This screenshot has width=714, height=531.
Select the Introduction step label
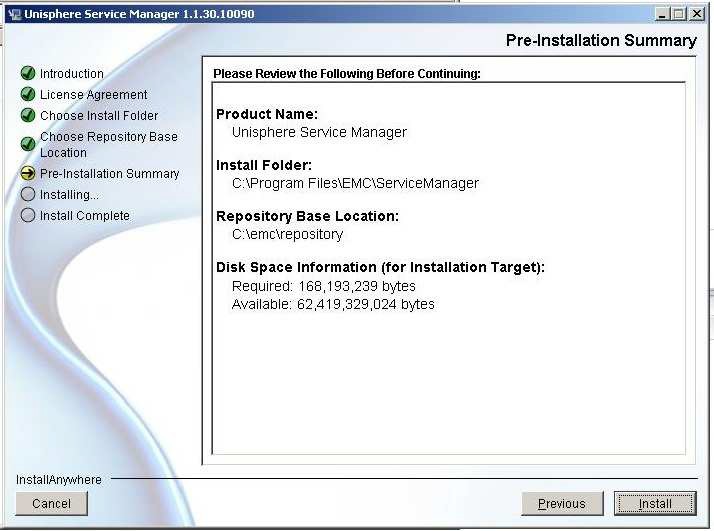[72, 73]
